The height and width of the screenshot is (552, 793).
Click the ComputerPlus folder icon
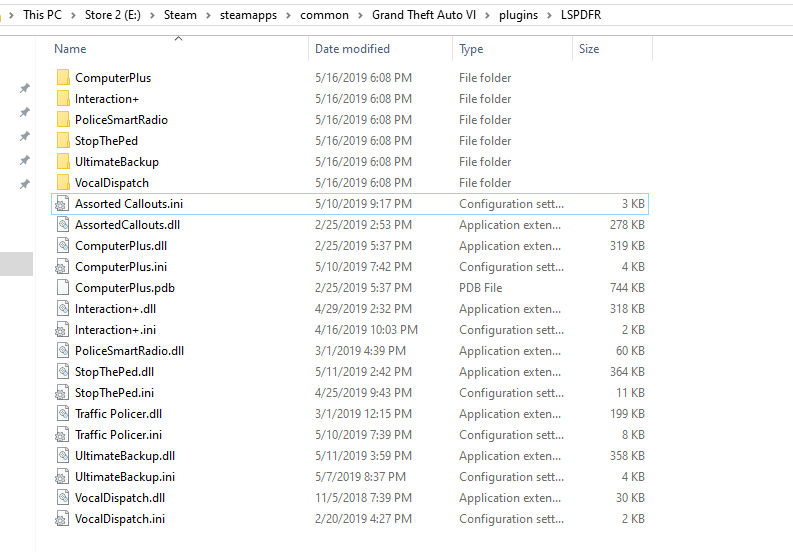tap(63, 77)
